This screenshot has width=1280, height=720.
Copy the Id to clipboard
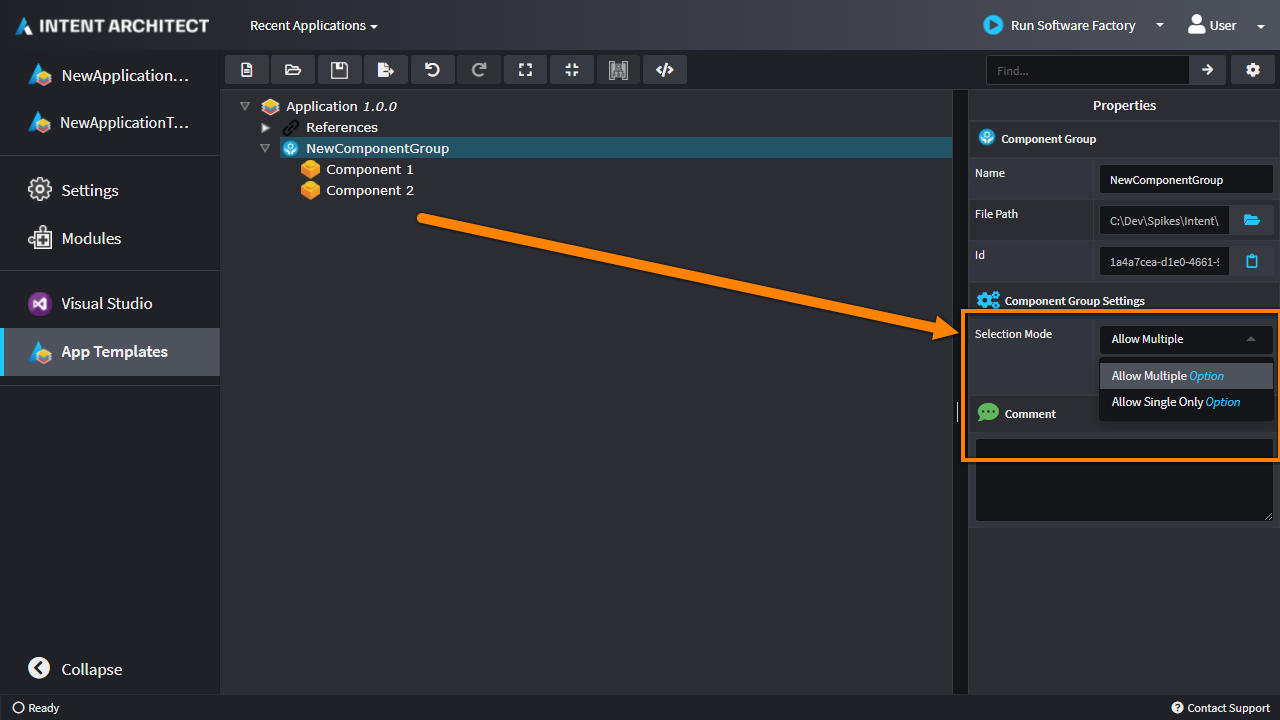pyautogui.click(x=1251, y=261)
